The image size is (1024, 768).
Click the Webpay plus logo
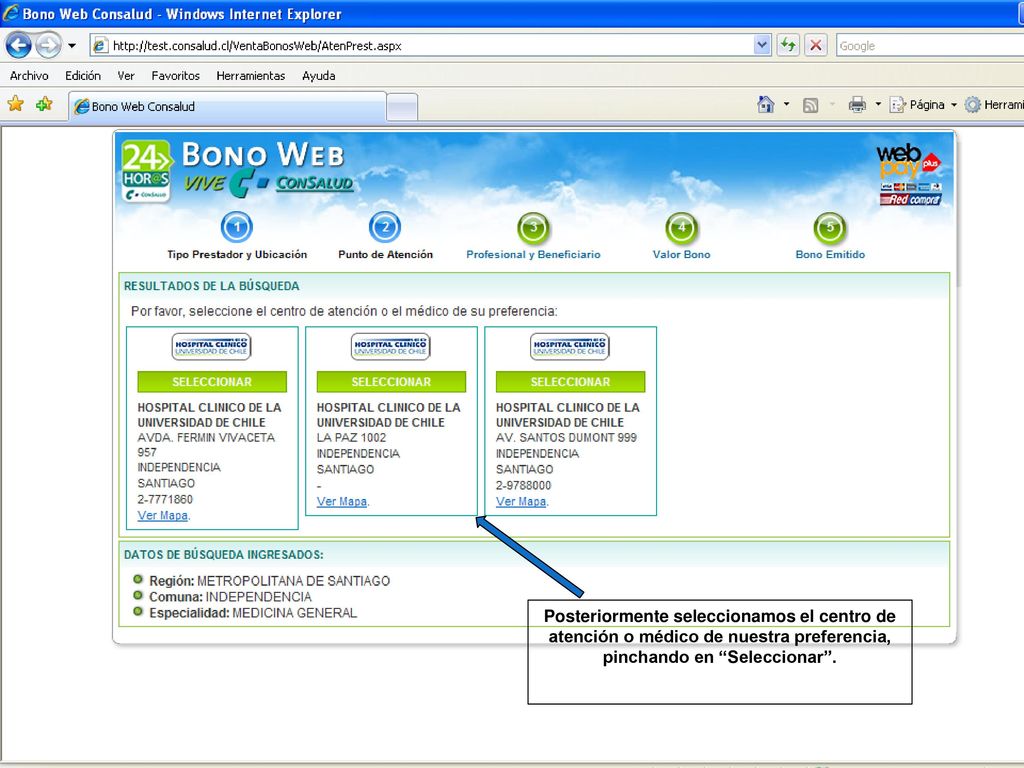pos(908,161)
